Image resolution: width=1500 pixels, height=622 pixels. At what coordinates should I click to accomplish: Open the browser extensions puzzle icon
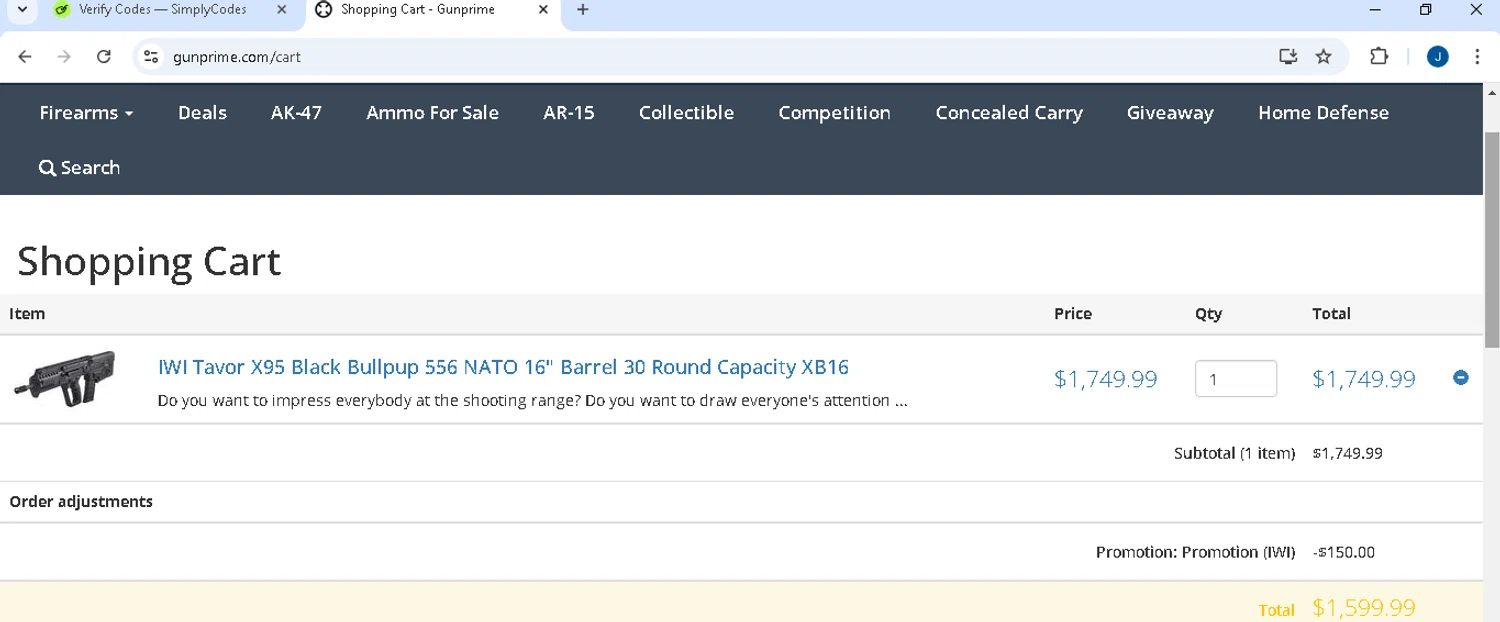coord(1378,57)
